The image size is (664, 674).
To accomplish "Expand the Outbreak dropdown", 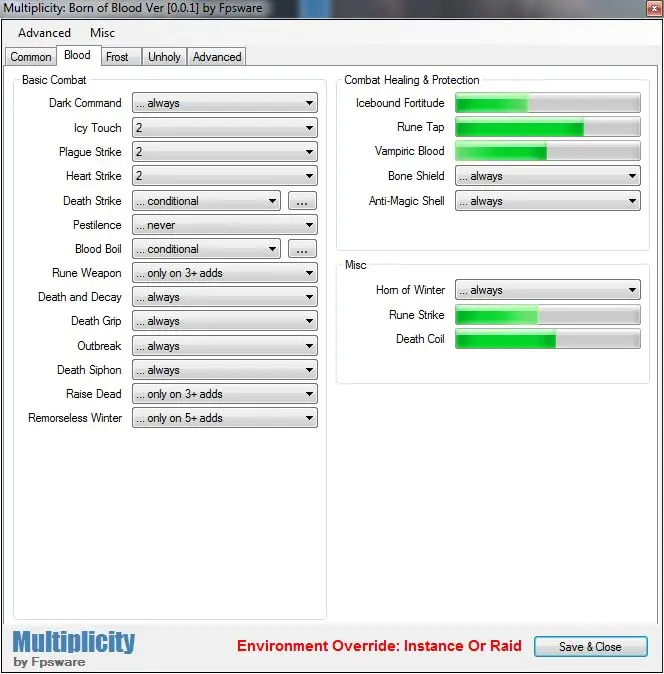I will [x=225, y=346].
